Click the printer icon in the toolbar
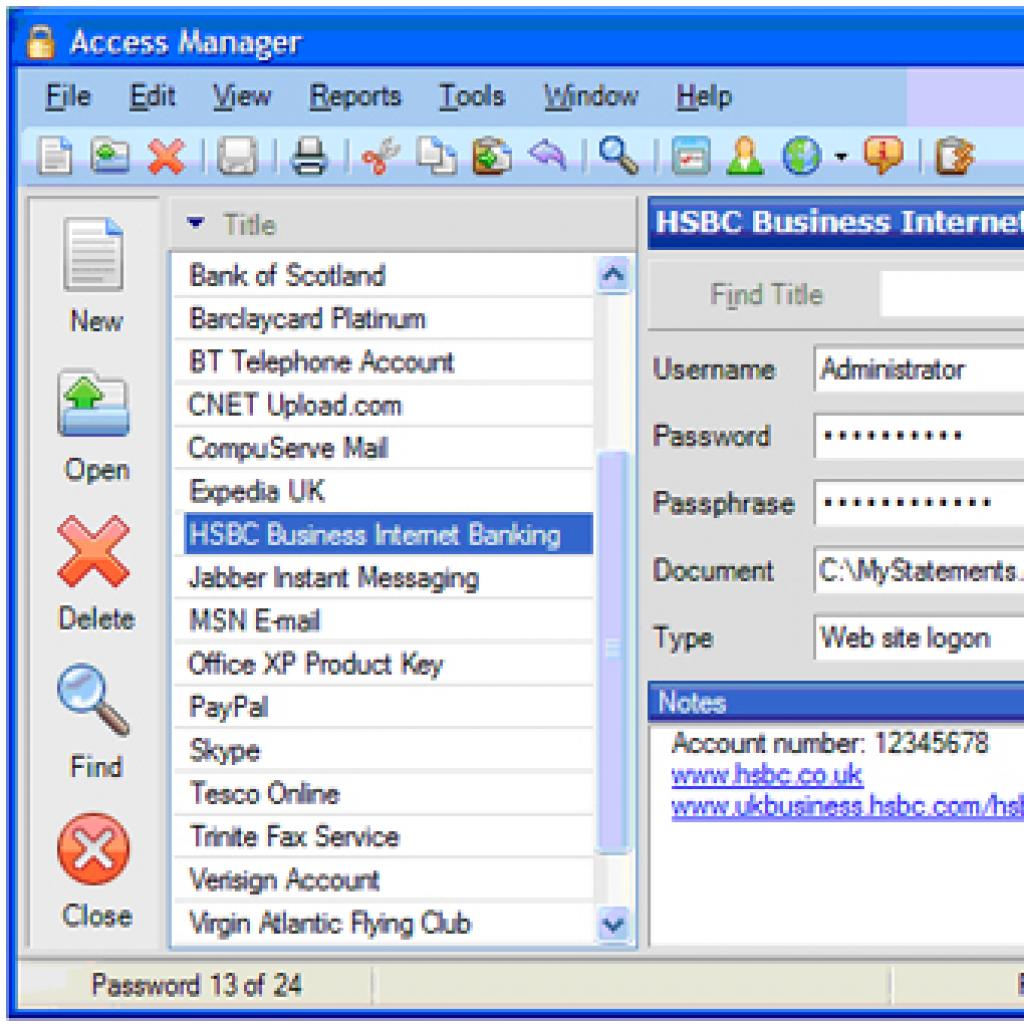Image resolution: width=1024 pixels, height=1024 pixels. (309, 156)
